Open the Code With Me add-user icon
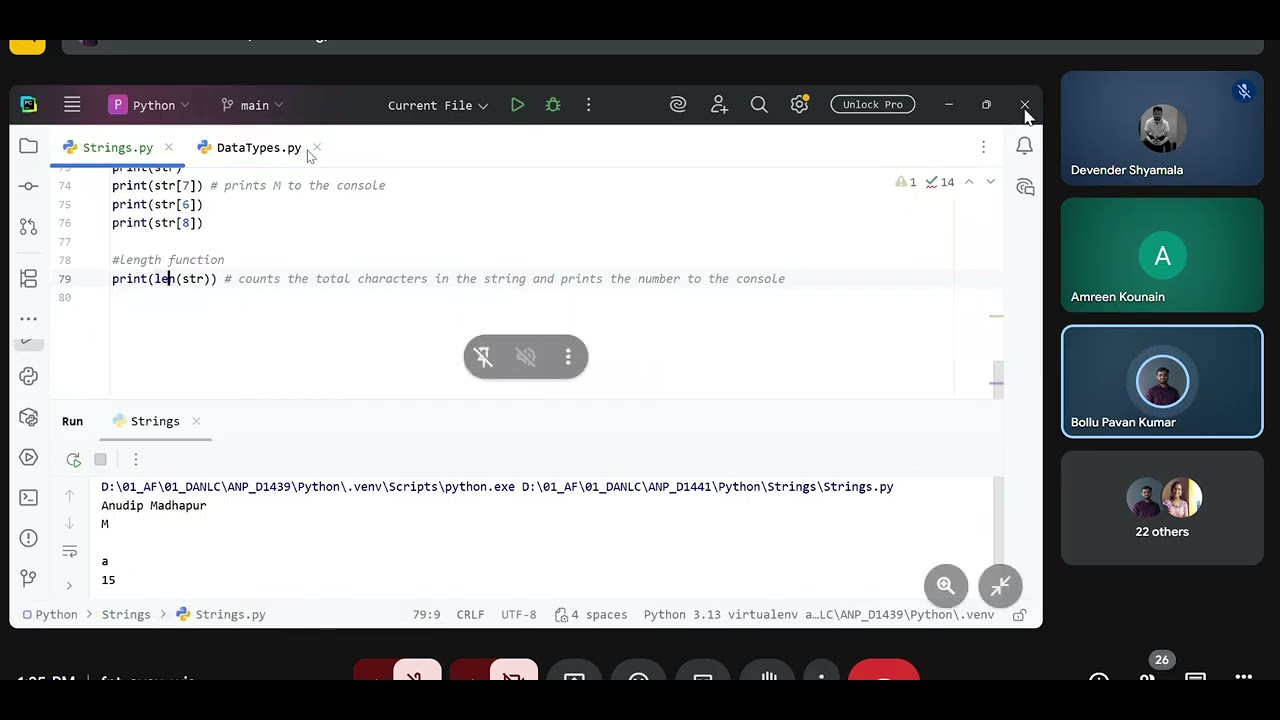Image resolution: width=1280 pixels, height=720 pixels. tap(719, 105)
